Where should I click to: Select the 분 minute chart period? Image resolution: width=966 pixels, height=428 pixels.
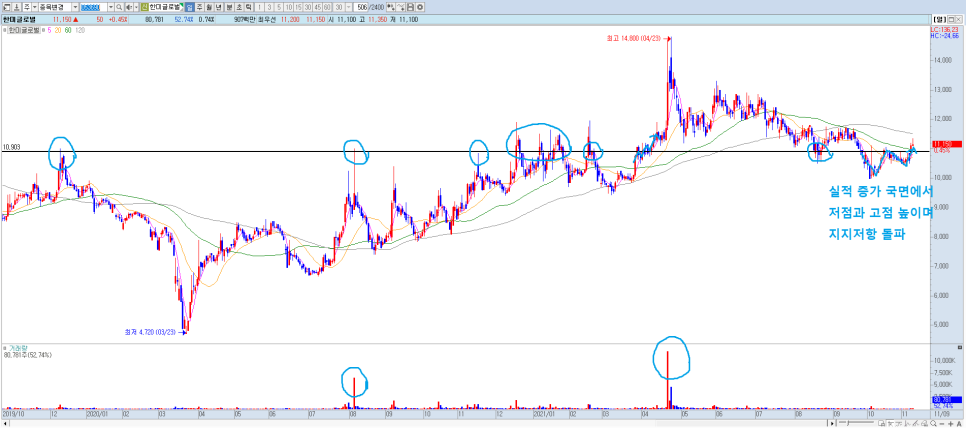(229, 7)
